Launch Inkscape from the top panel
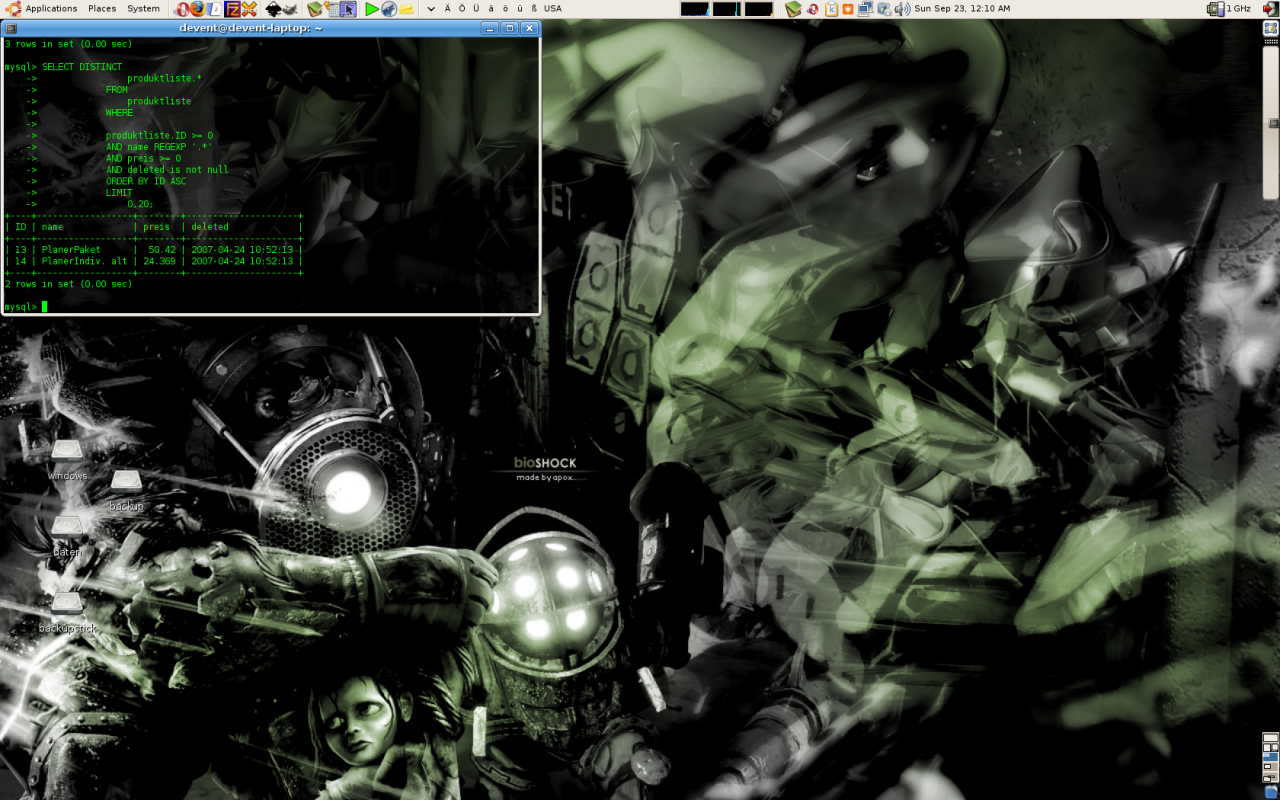This screenshot has height=800, width=1280. [274, 9]
